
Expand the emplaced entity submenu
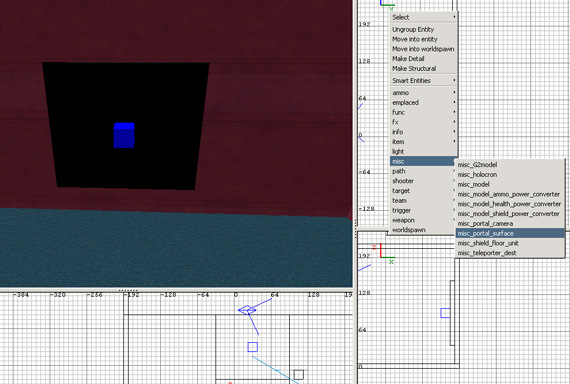pyautogui.click(x=424, y=103)
